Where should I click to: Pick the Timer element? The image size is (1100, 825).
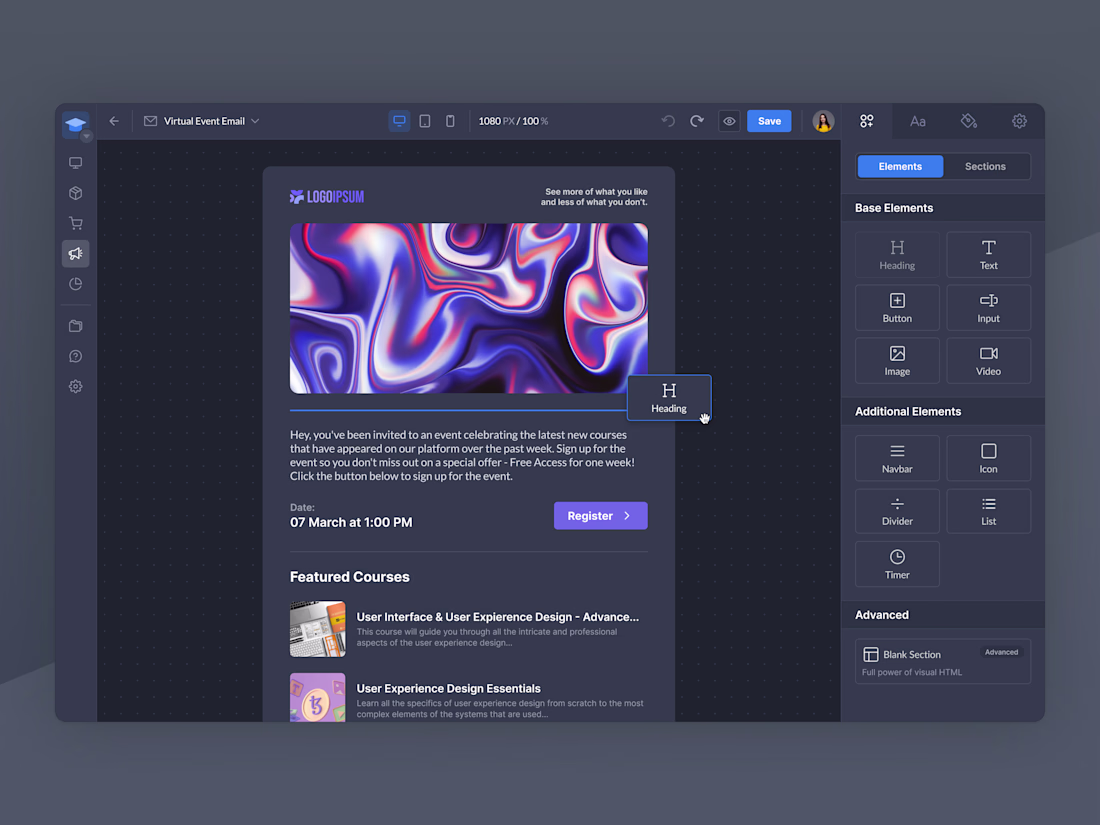(897, 564)
